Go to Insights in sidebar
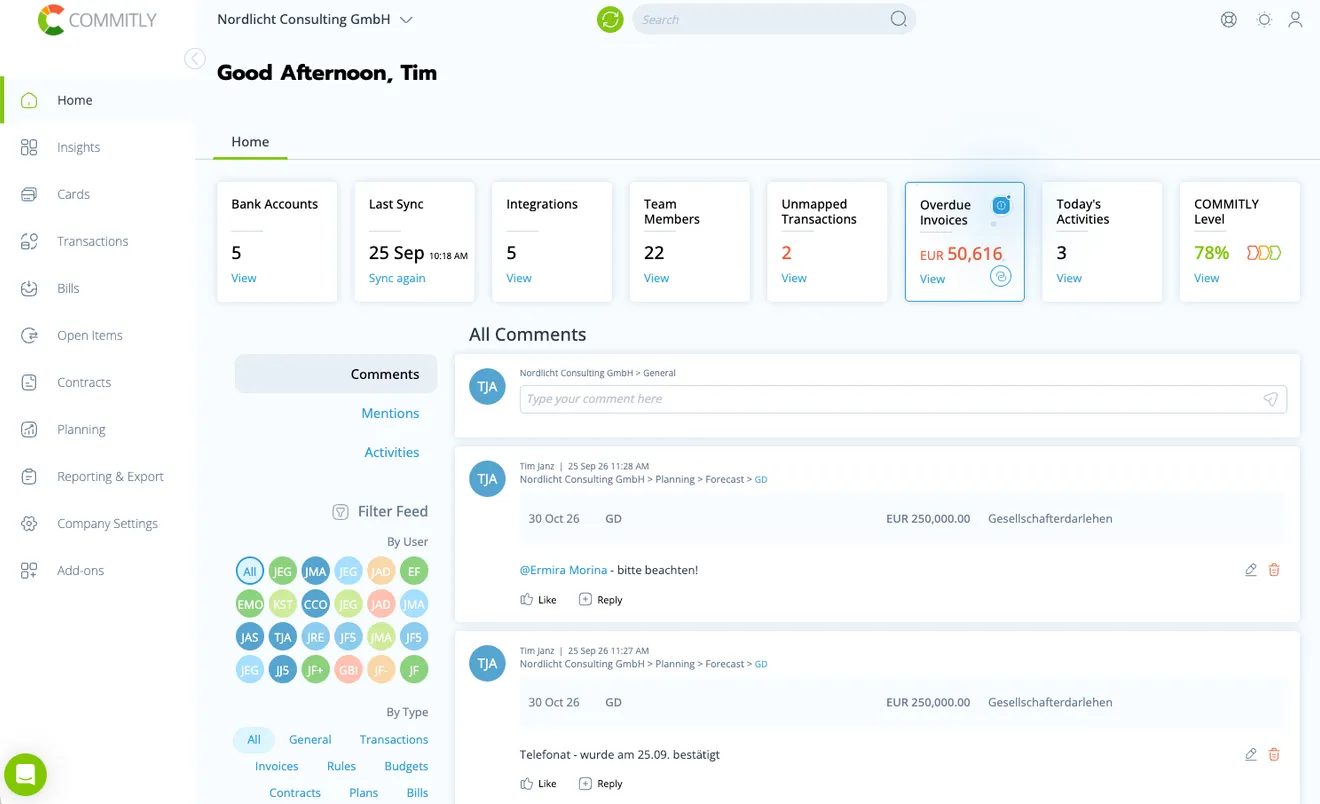This screenshot has width=1320, height=804. (x=78, y=147)
